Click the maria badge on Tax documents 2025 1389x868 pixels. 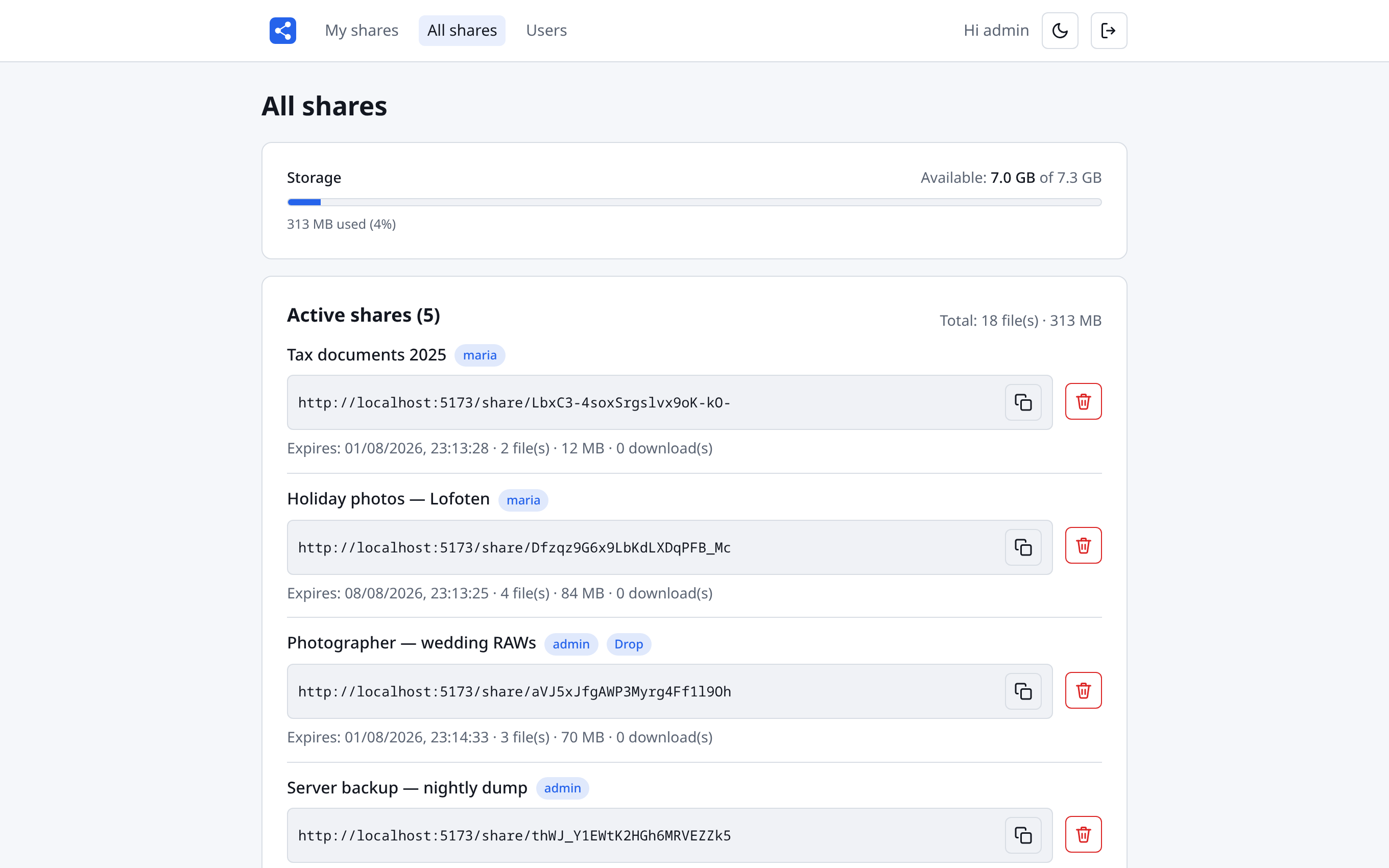480,355
